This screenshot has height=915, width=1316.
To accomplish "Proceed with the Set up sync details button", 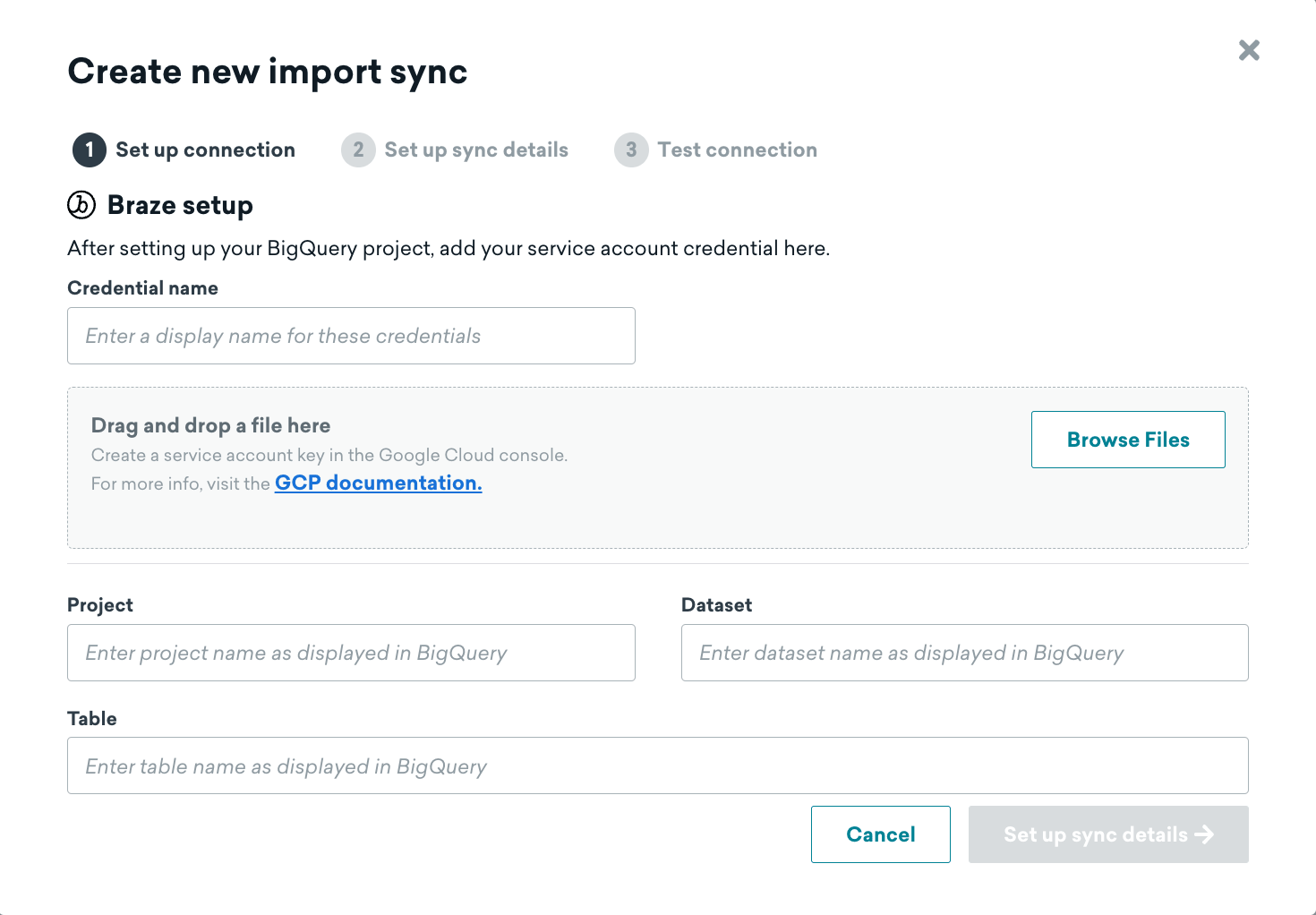I will (x=1107, y=834).
